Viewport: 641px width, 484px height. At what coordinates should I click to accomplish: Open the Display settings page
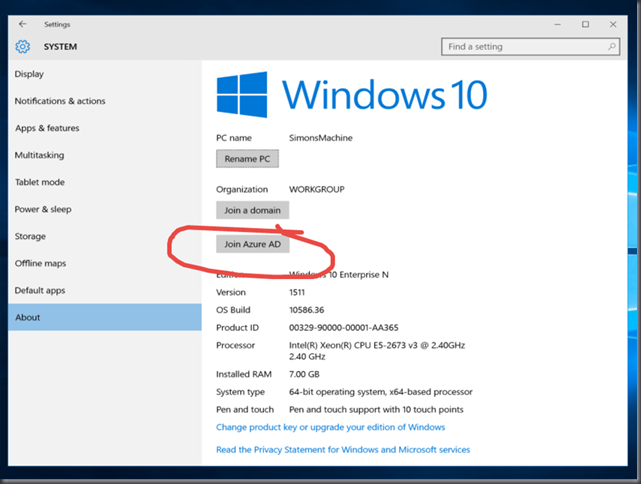pos(105,74)
